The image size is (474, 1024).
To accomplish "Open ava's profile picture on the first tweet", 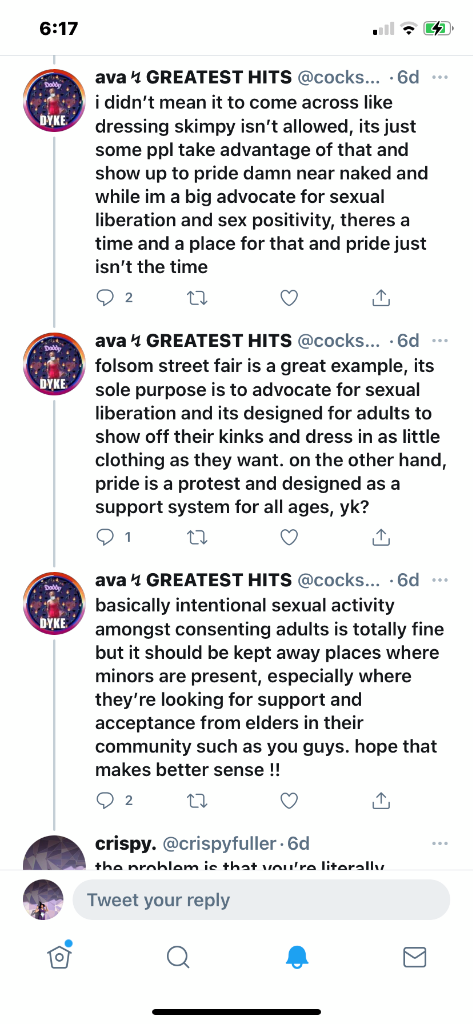I will (x=55, y=101).
